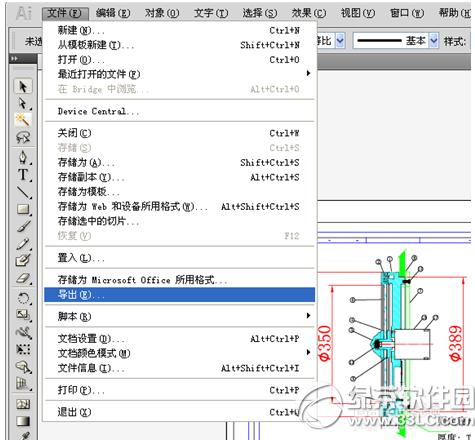The height and width of the screenshot is (440, 475).
Task: Open the 编辑 menu
Action: pyautogui.click(x=113, y=13)
